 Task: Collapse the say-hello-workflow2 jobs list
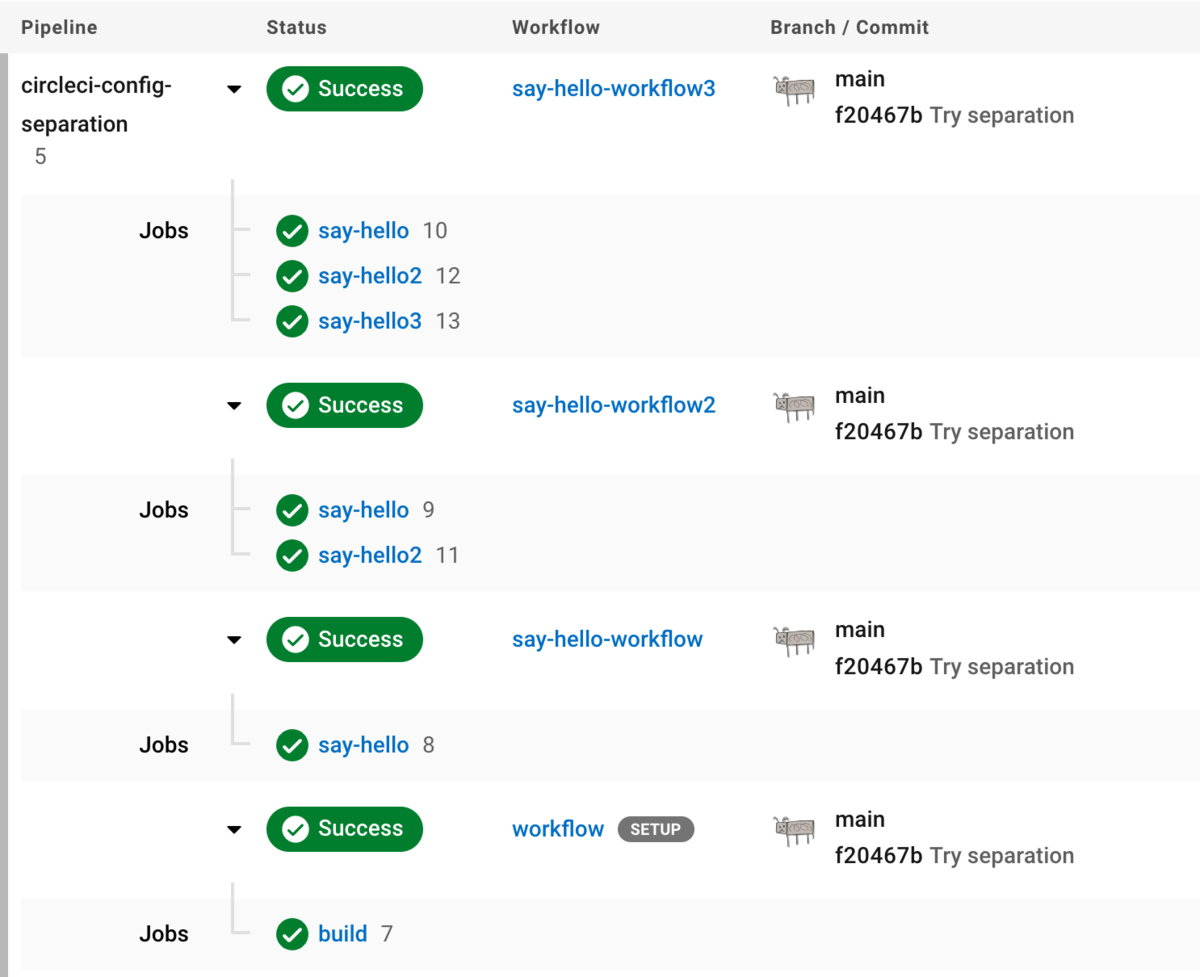234,406
